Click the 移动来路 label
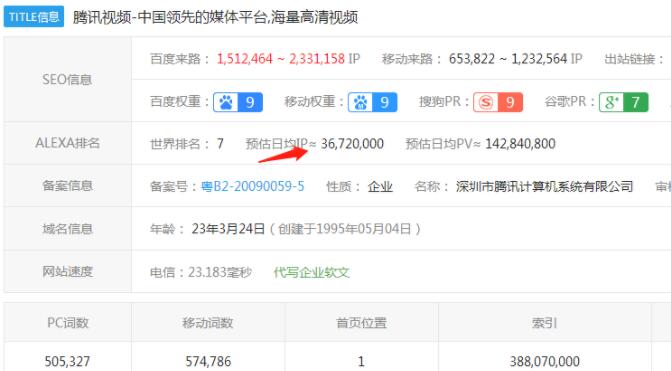This screenshot has height=371, width=671. point(411,59)
